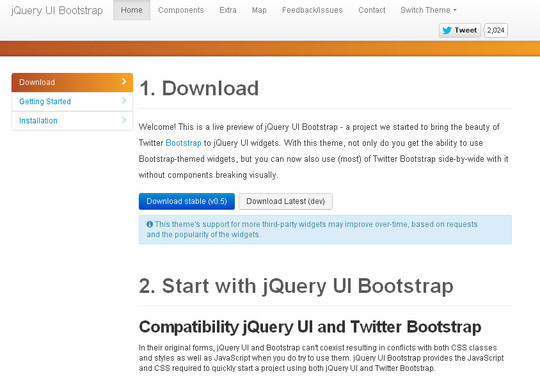Click the '2. Start with jQuery UI Bootstrap' heading
Image resolution: width=540 pixels, height=376 pixels.
click(x=296, y=286)
